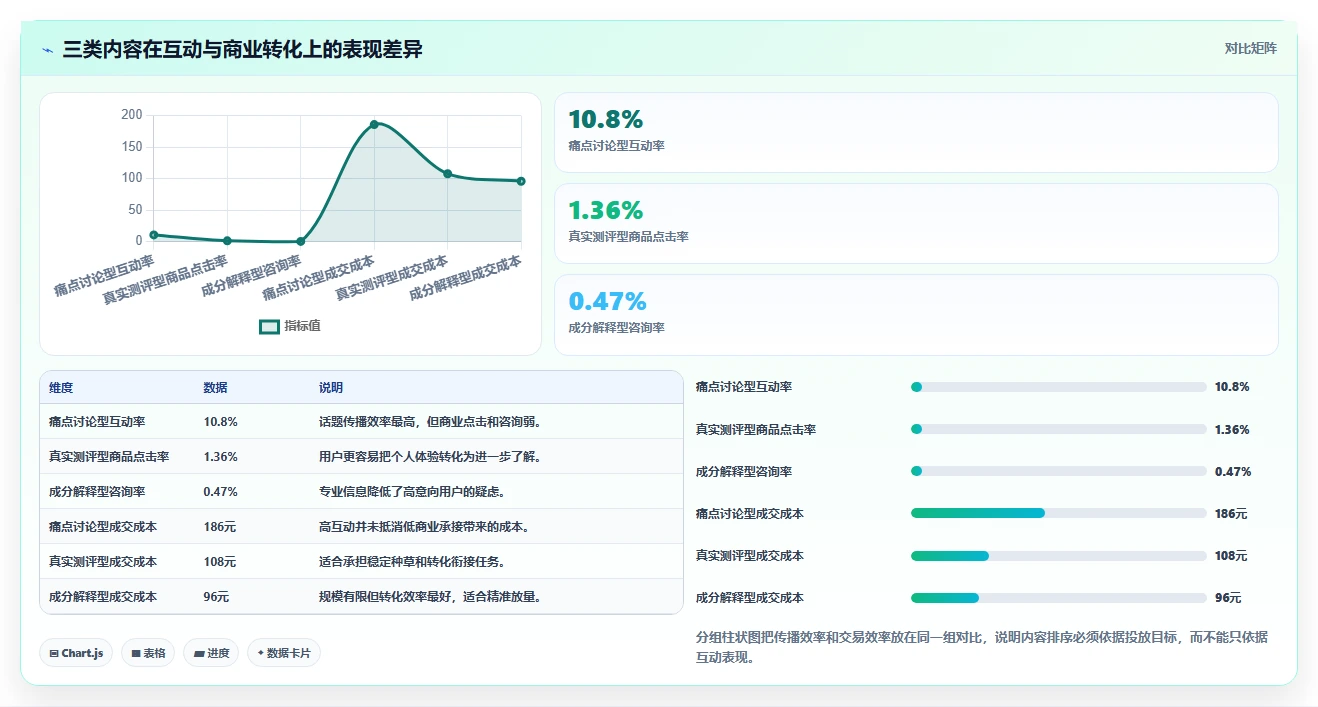The image size is (1318, 707).
Task: Click the dashboard title 三类内容在互动与商业转化上的表现差异
Action: pos(243,49)
